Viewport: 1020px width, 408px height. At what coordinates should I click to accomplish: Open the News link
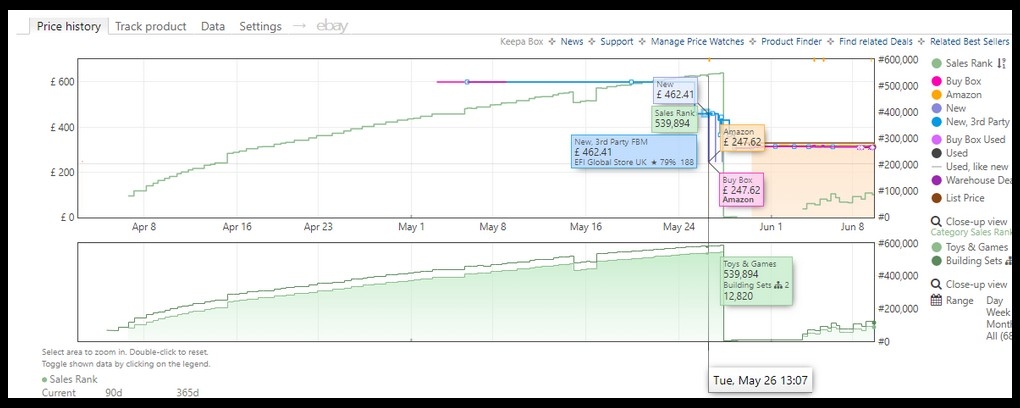click(x=572, y=42)
